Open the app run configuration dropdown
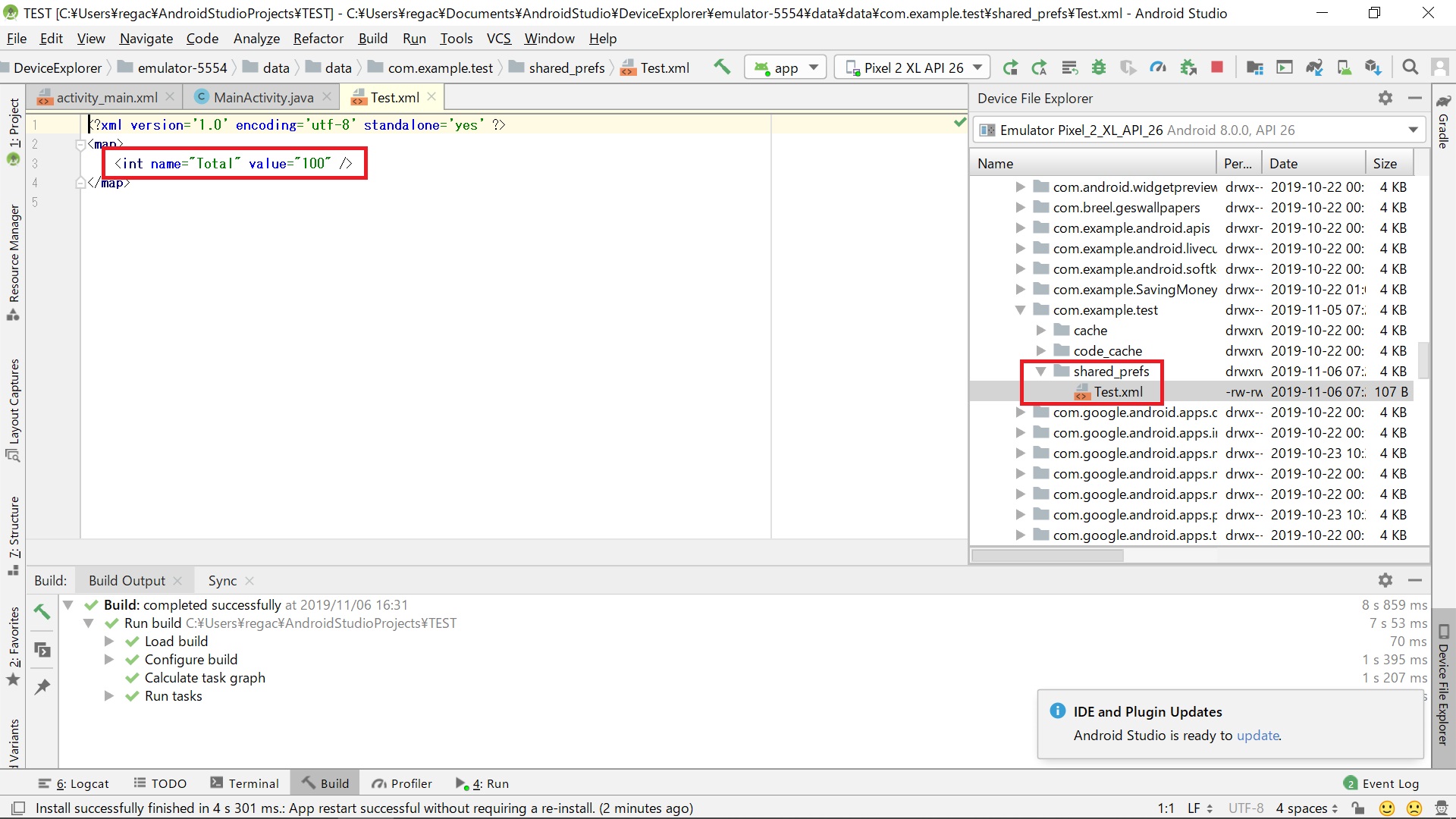The height and width of the screenshot is (819, 1456). (x=786, y=67)
